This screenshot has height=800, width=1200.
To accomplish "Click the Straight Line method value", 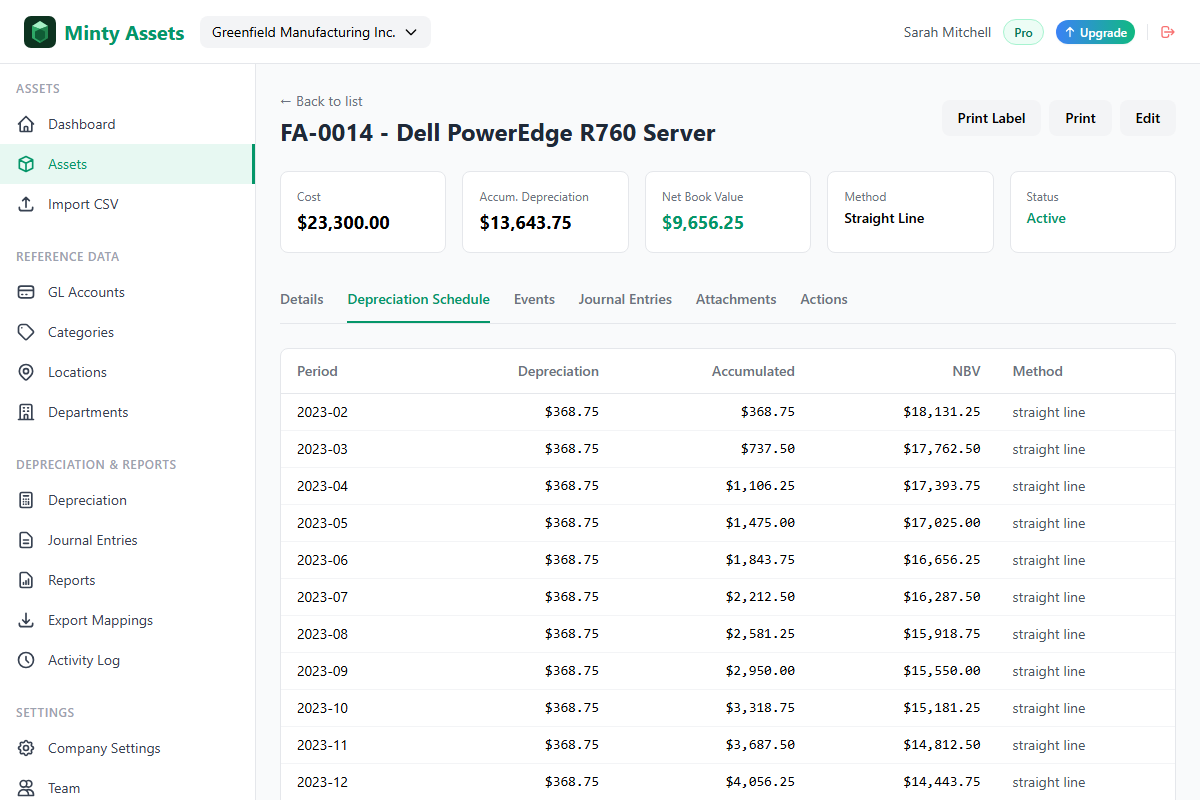I will click(x=884, y=218).
